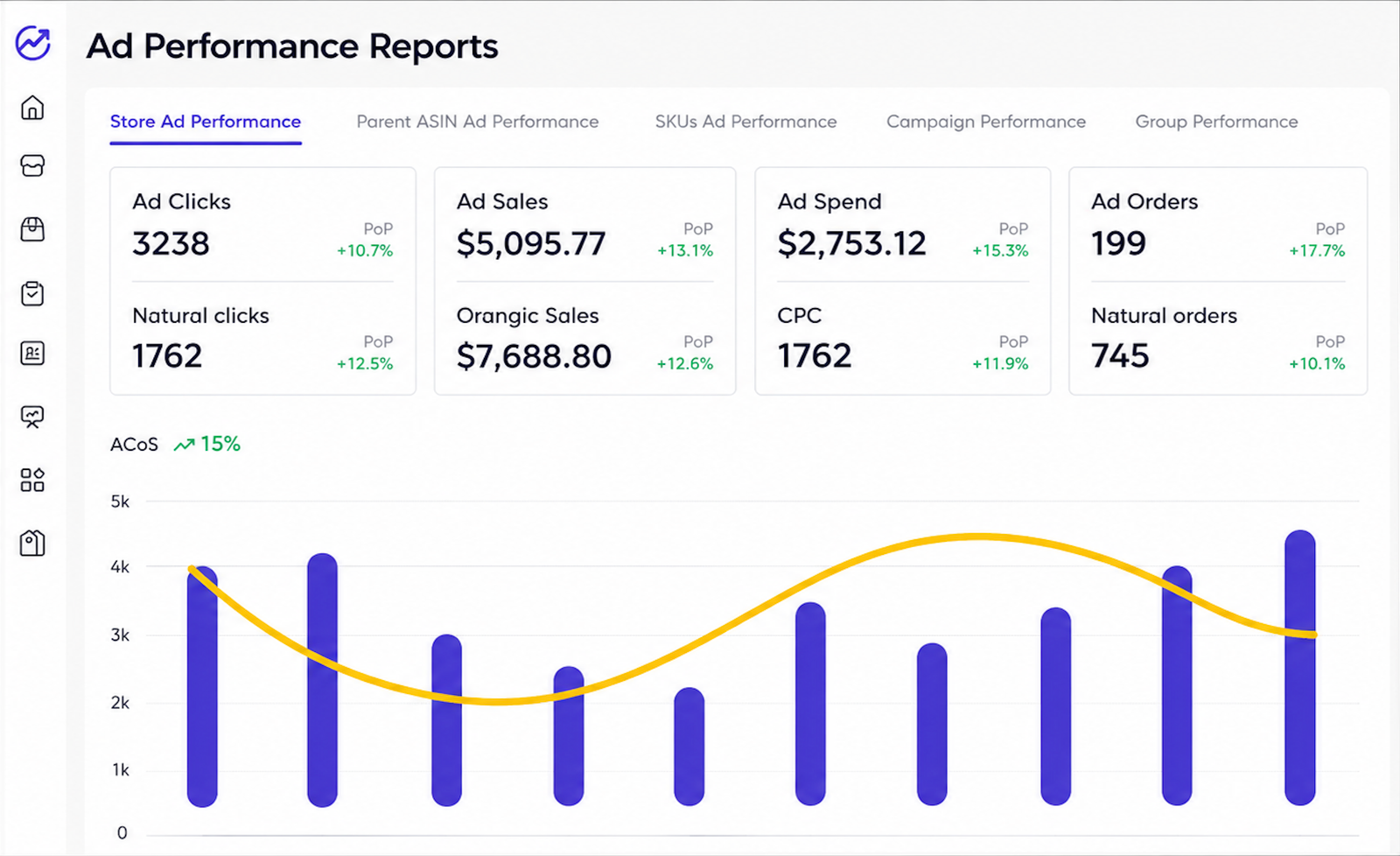Click the 1k axis label
The image size is (1400, 856).
tap(120, 770)
